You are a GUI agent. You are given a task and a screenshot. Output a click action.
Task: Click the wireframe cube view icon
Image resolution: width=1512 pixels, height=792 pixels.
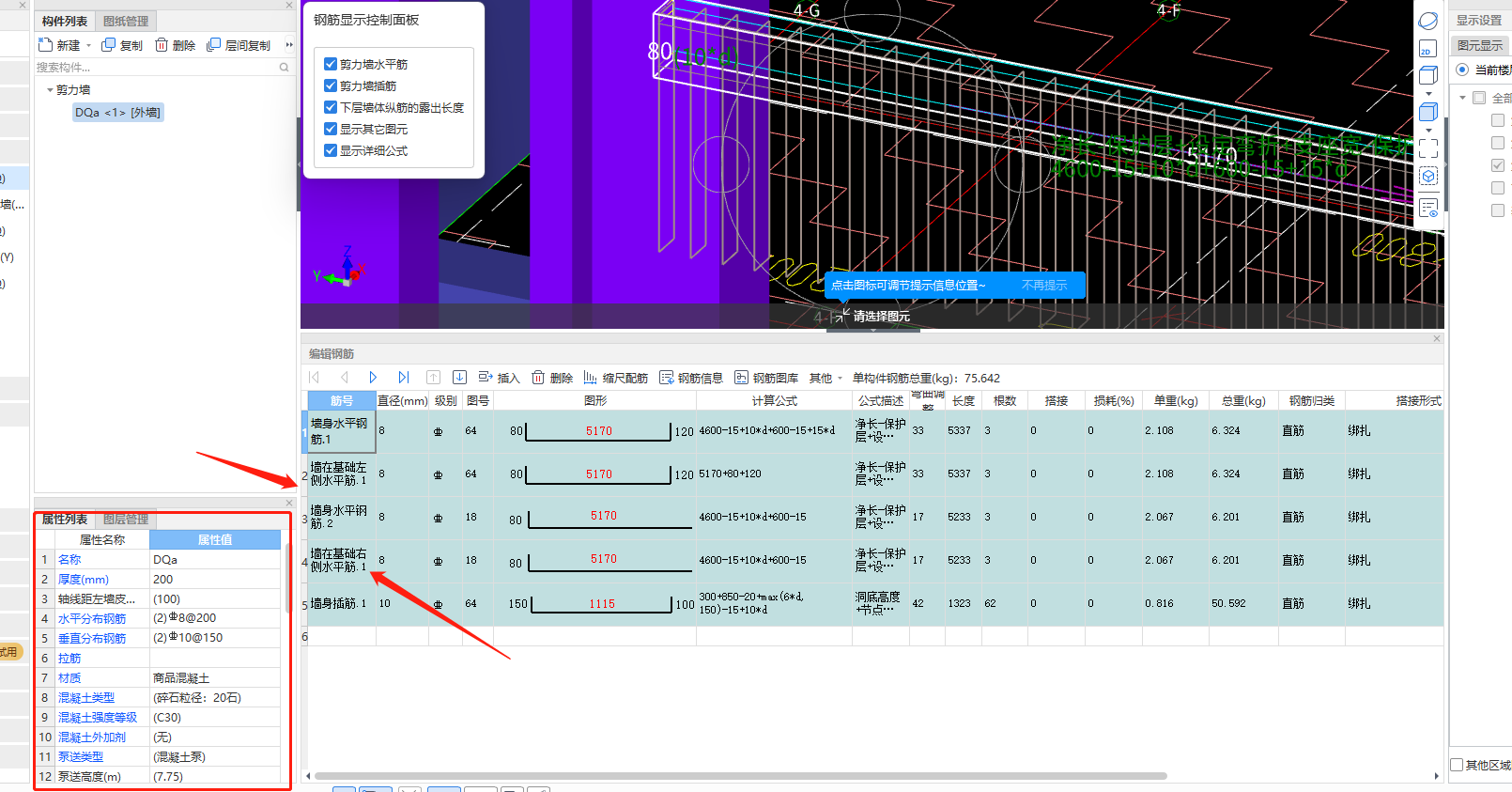[x=1428, y=75]
